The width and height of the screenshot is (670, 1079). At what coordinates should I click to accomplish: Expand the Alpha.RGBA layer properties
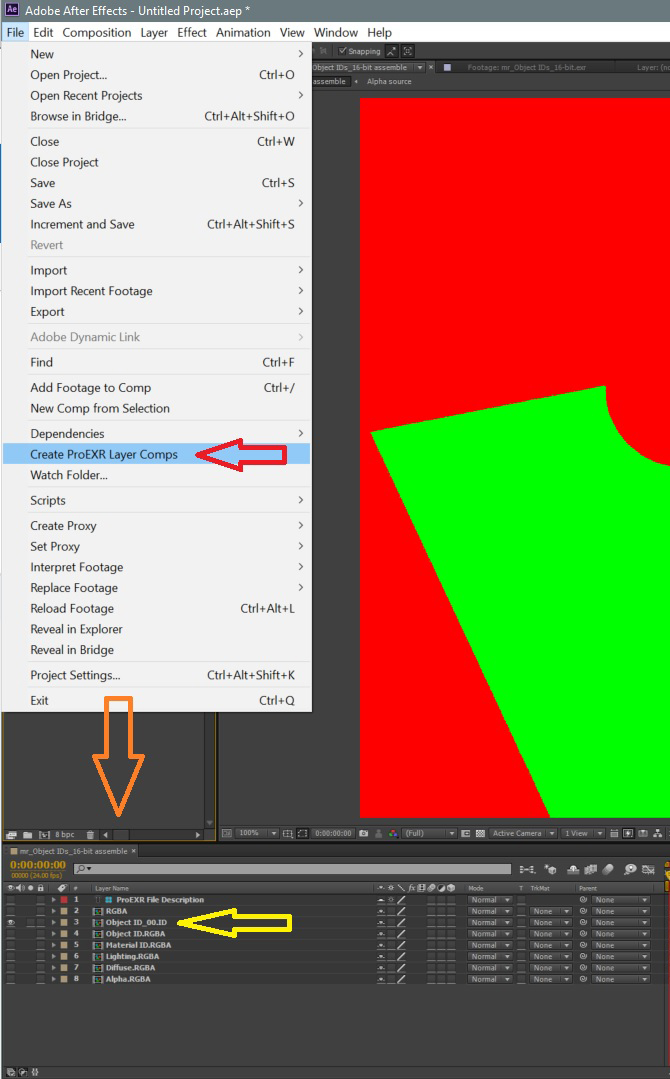click(54, 979)
